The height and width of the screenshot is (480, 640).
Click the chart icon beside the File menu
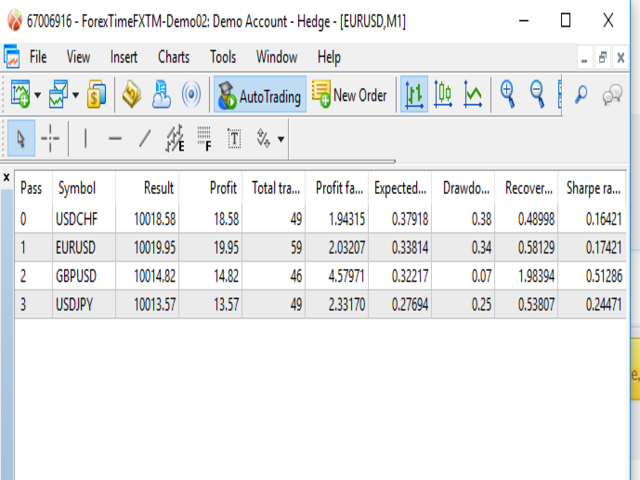tap(12, 57)
